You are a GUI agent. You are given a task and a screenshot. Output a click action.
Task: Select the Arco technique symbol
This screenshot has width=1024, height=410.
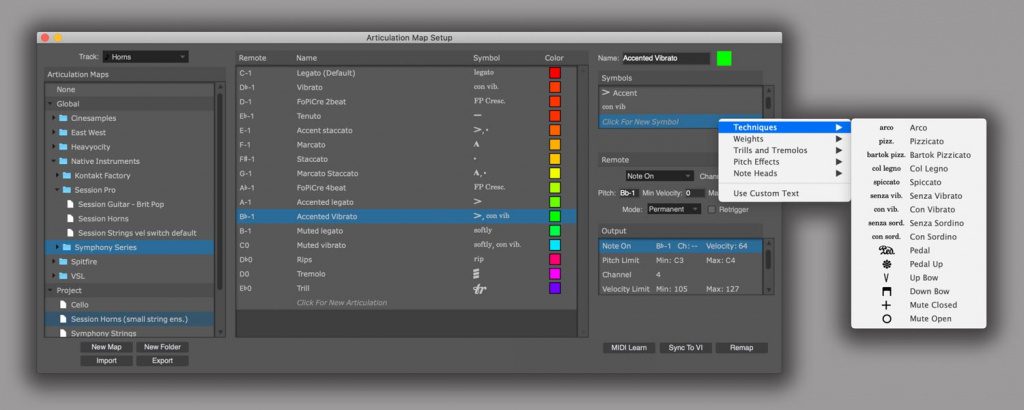click(x=918, y=128)
